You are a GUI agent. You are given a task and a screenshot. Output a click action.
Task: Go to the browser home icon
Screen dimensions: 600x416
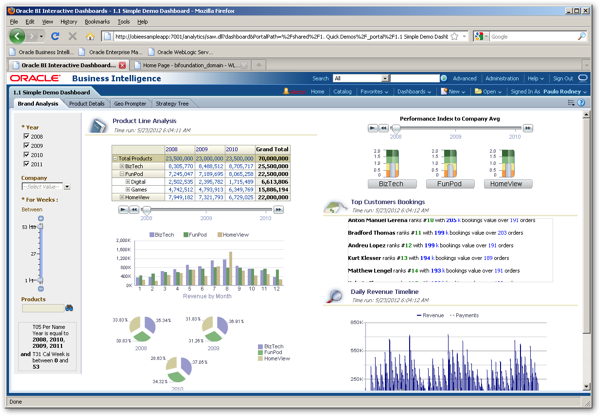[90, 36]
